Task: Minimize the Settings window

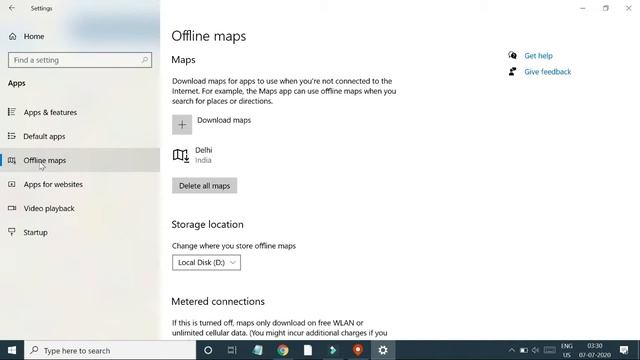Action: click(583, 8)
